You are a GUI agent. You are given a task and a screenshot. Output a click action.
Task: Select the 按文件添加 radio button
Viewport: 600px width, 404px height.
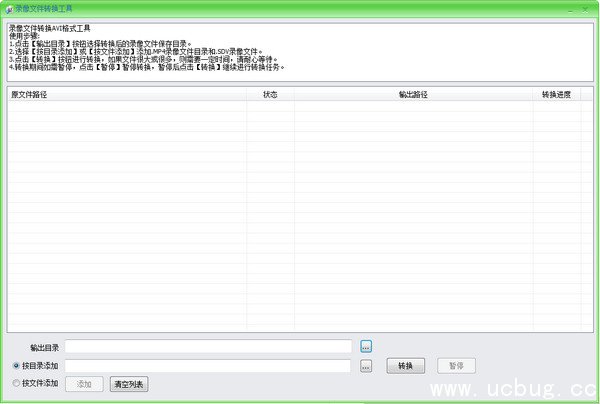pyautogui.click(x=14, y=383)
